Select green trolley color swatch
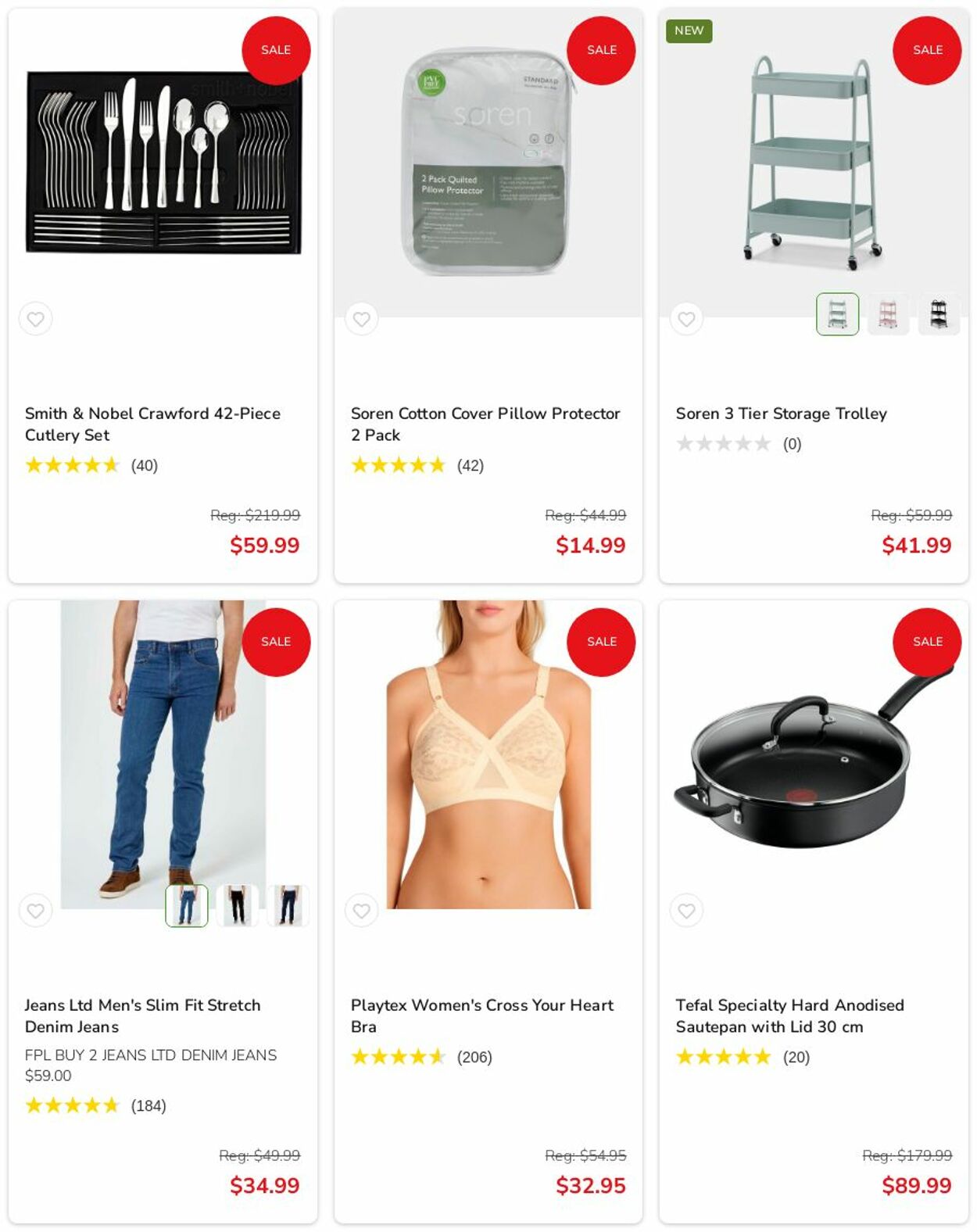This screenshot has height=1232, width=977. point(837,314)
